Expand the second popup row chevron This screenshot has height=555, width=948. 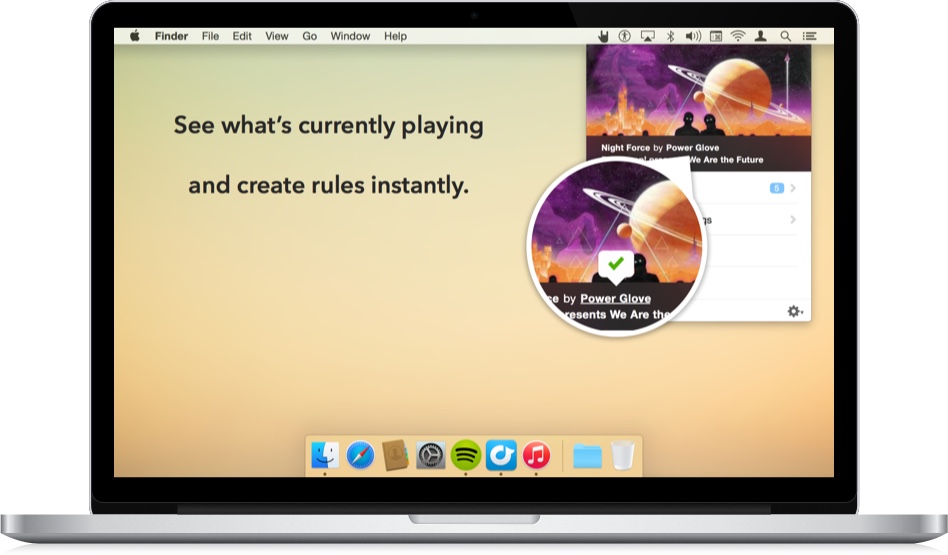pyautogui.click(x=793, y=219)
